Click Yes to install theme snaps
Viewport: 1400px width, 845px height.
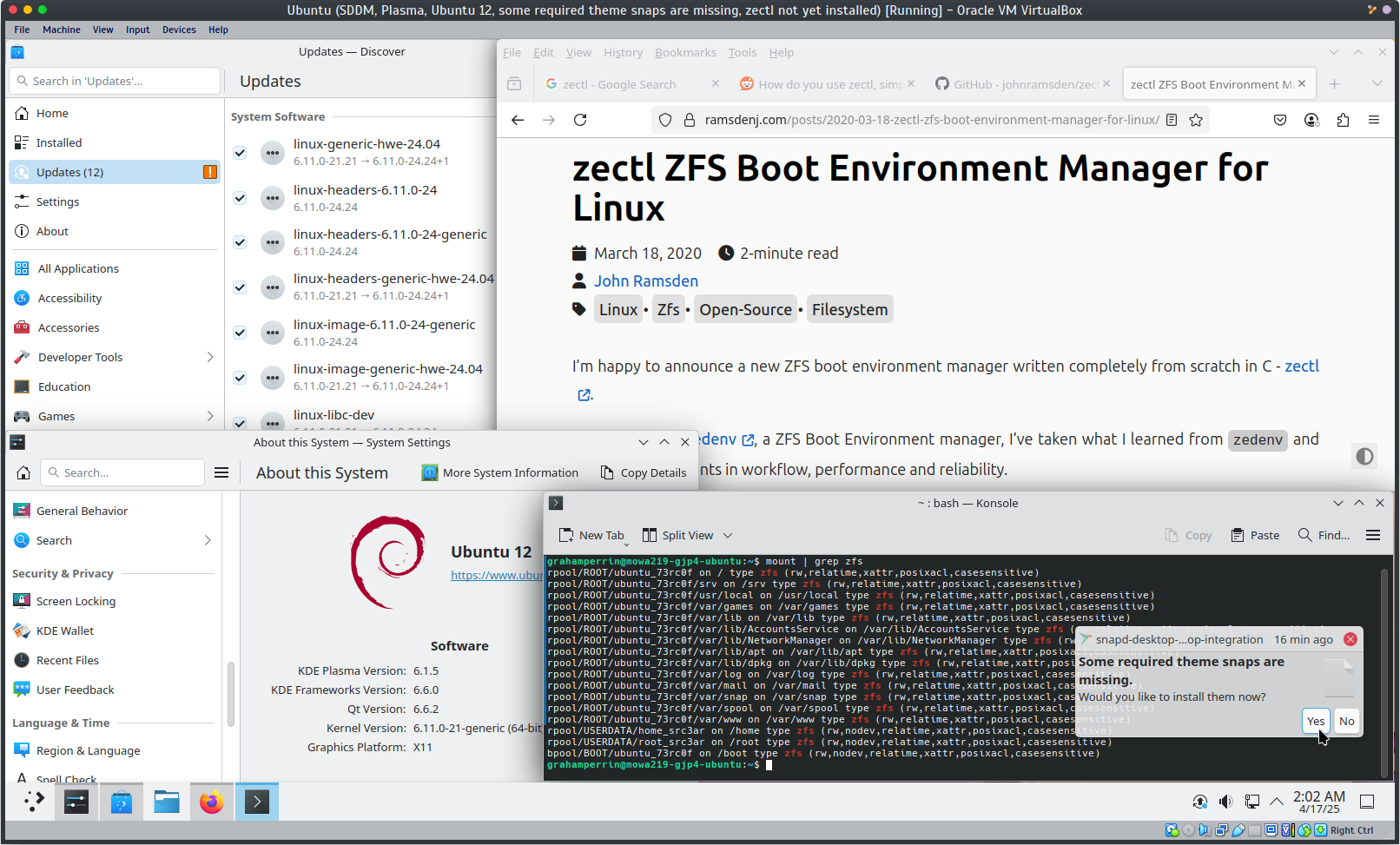coord(1316,721)
